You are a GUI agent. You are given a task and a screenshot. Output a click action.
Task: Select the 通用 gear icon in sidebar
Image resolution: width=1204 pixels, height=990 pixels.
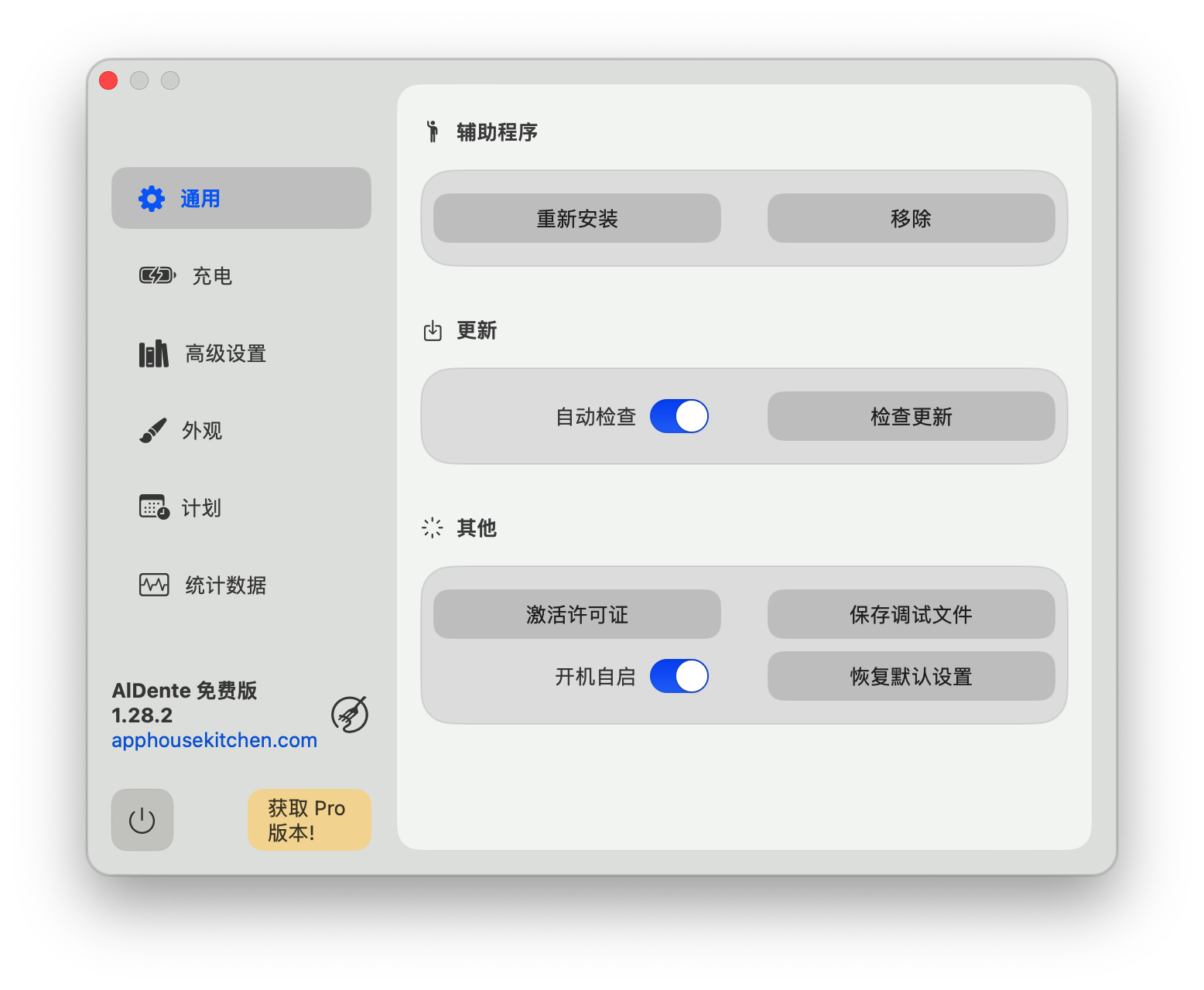tap(152, 198)
